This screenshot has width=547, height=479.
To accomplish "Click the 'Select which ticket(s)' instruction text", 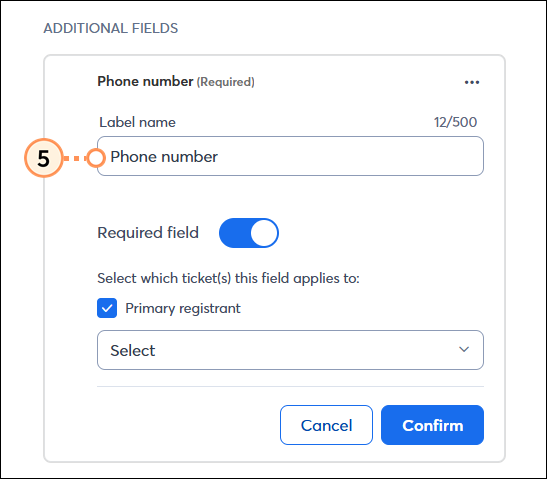I will [228, 278].
